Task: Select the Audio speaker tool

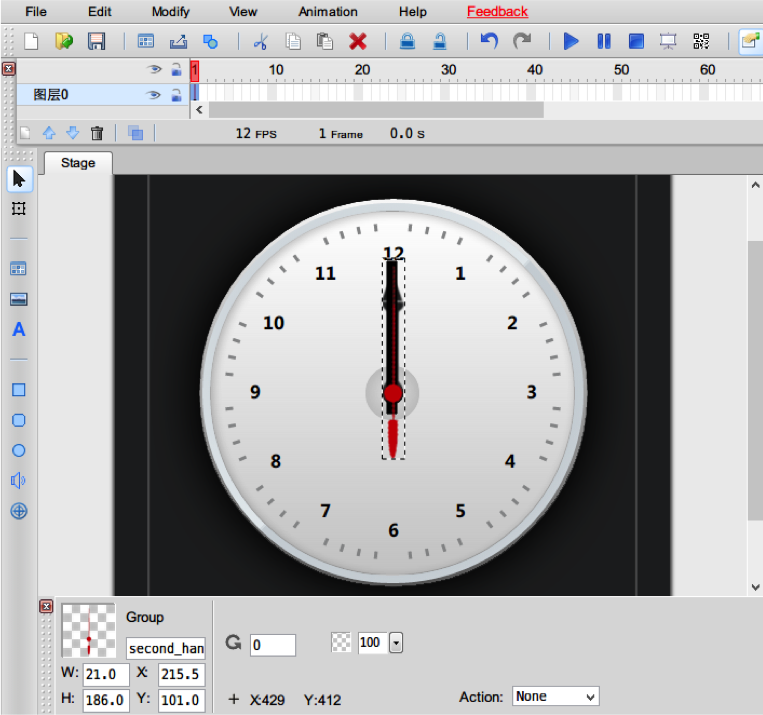Action: [18, 481]
